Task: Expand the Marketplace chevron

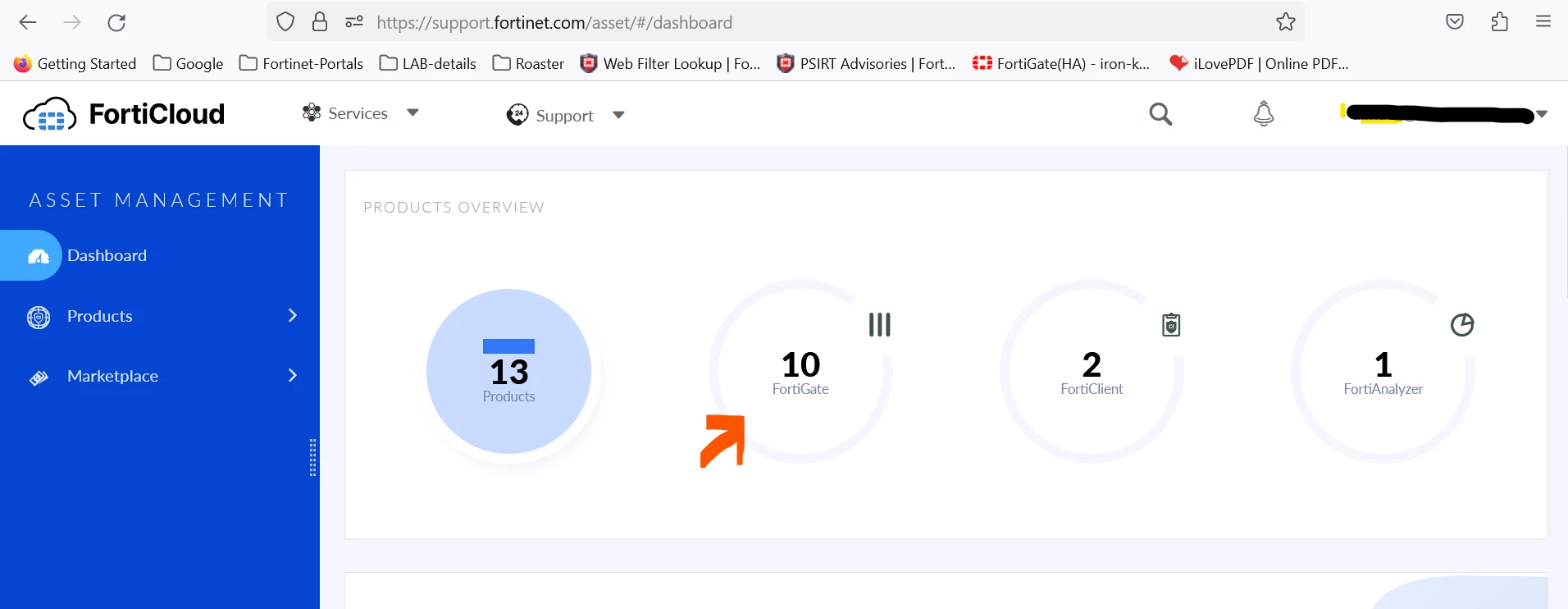Action: 293,375
